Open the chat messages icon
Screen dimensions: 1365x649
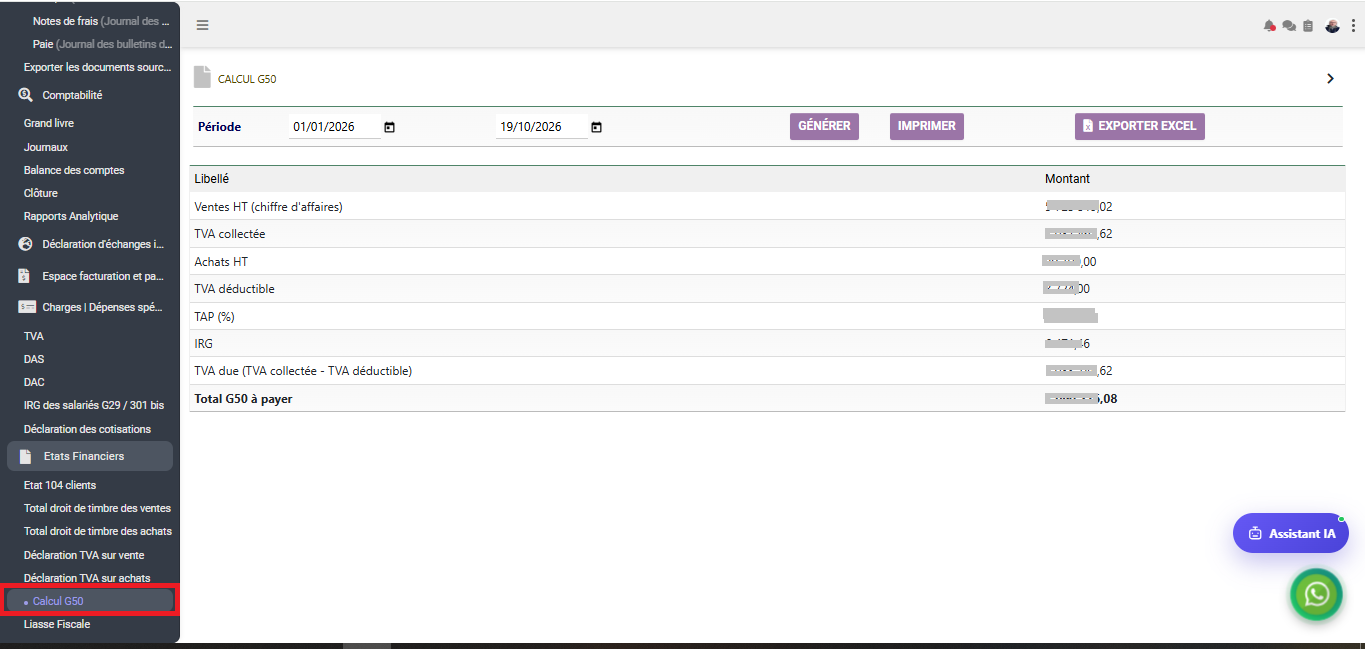point(1289,26)
